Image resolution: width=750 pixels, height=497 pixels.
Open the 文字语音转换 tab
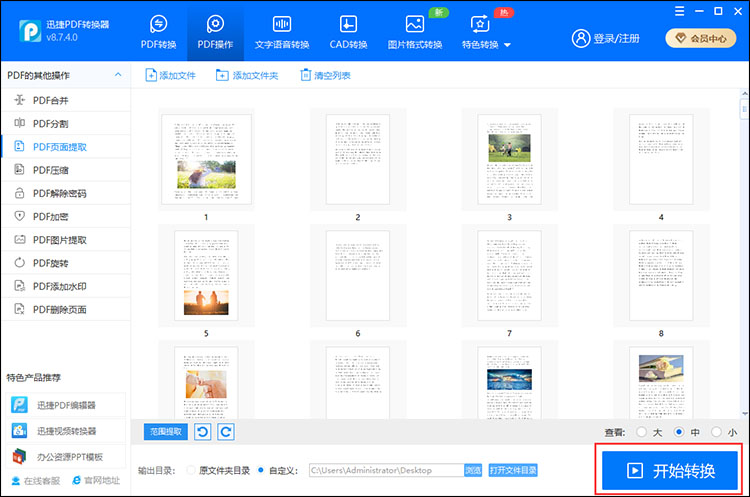282,32
